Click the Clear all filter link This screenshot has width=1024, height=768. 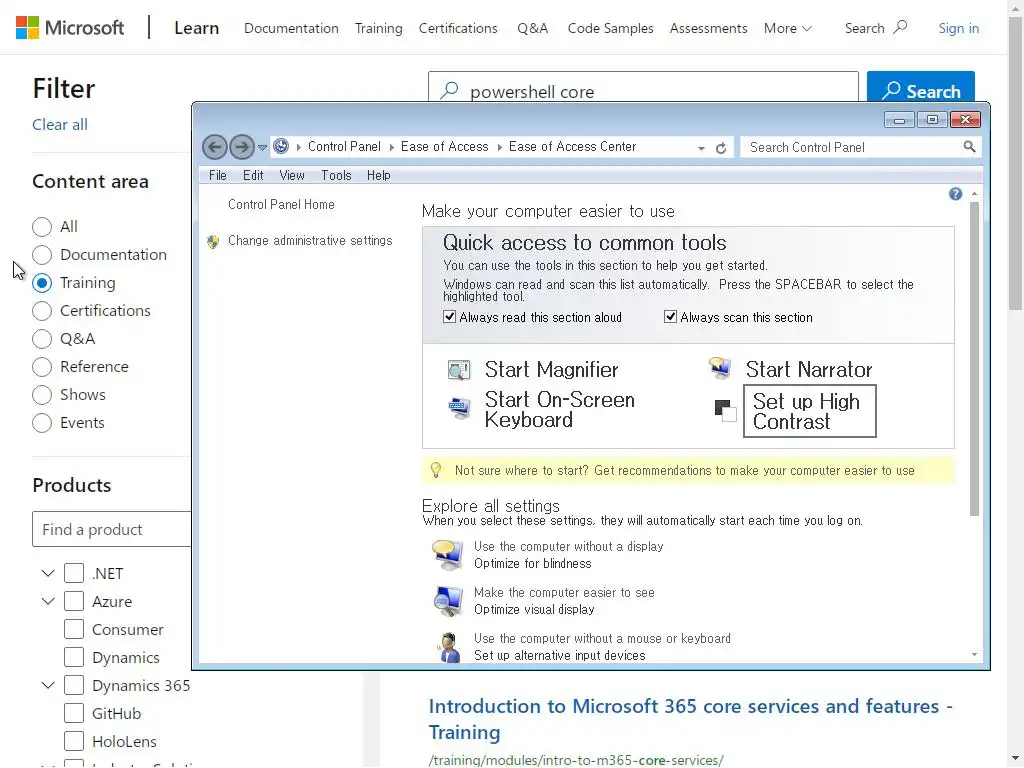point(59,125)
